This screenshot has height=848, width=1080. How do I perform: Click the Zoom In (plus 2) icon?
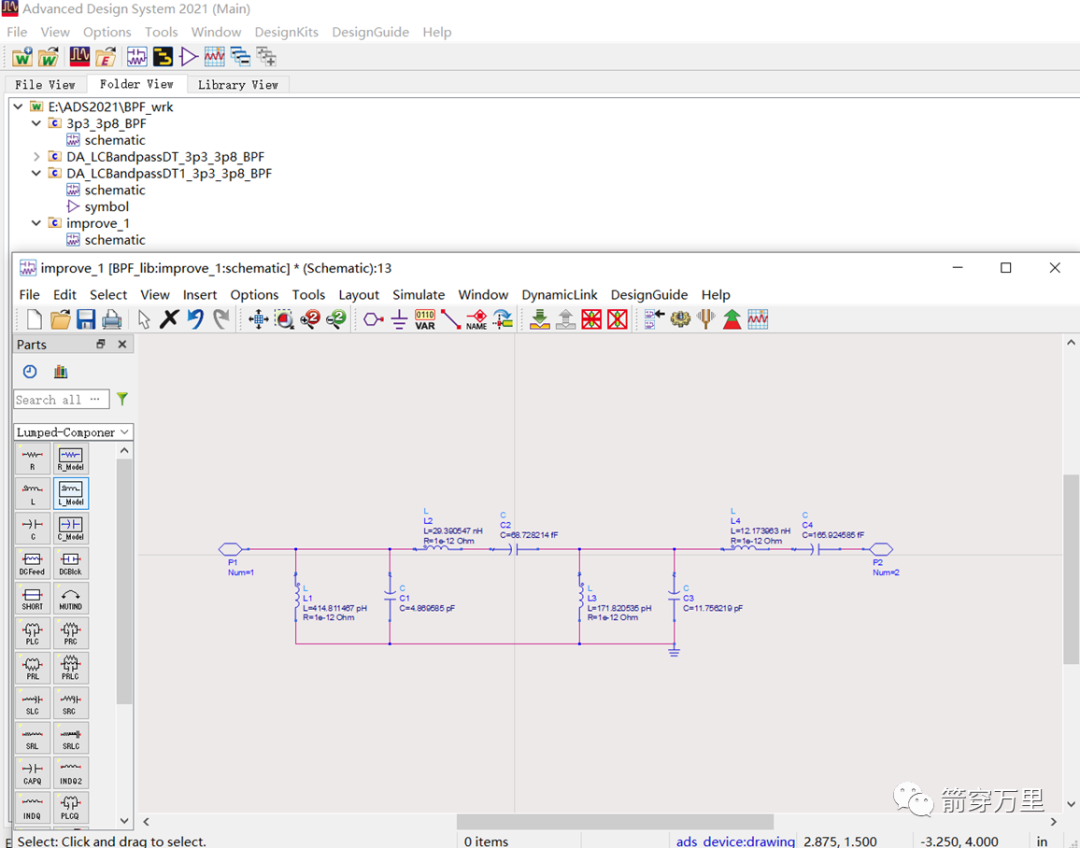pyautogui.click(x=310, y=319)
